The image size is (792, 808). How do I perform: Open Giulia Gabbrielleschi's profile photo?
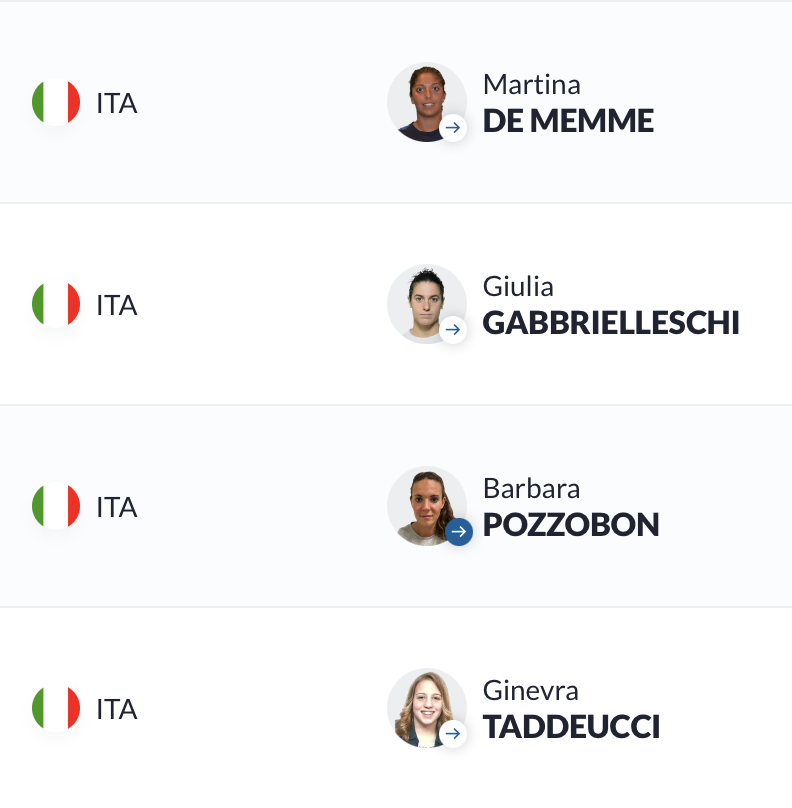point(427,304)
